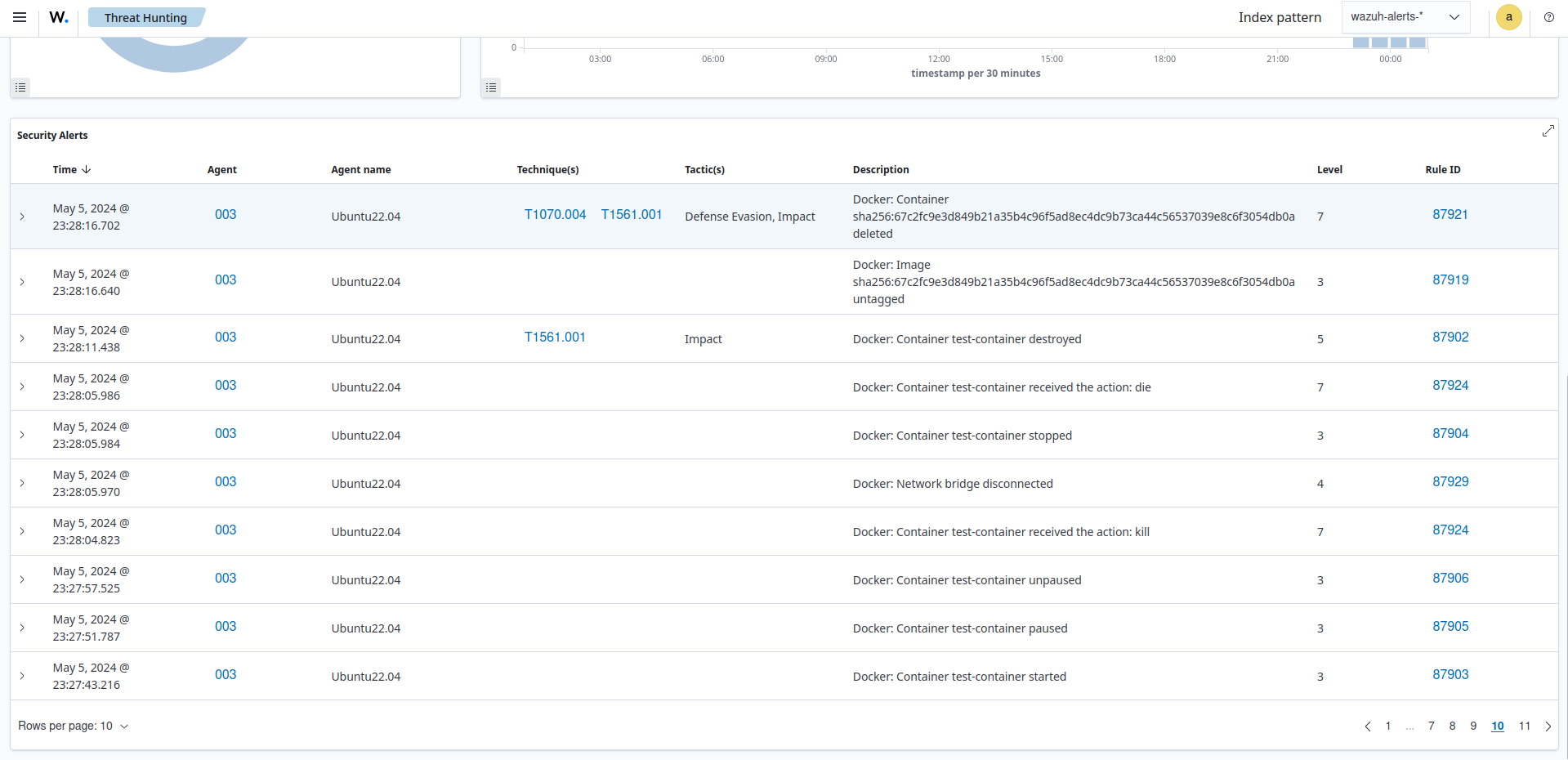This screenshot has width=1568, height=760.
Task: Click the Index pattern label
Action: click(x=1279, y=17)
